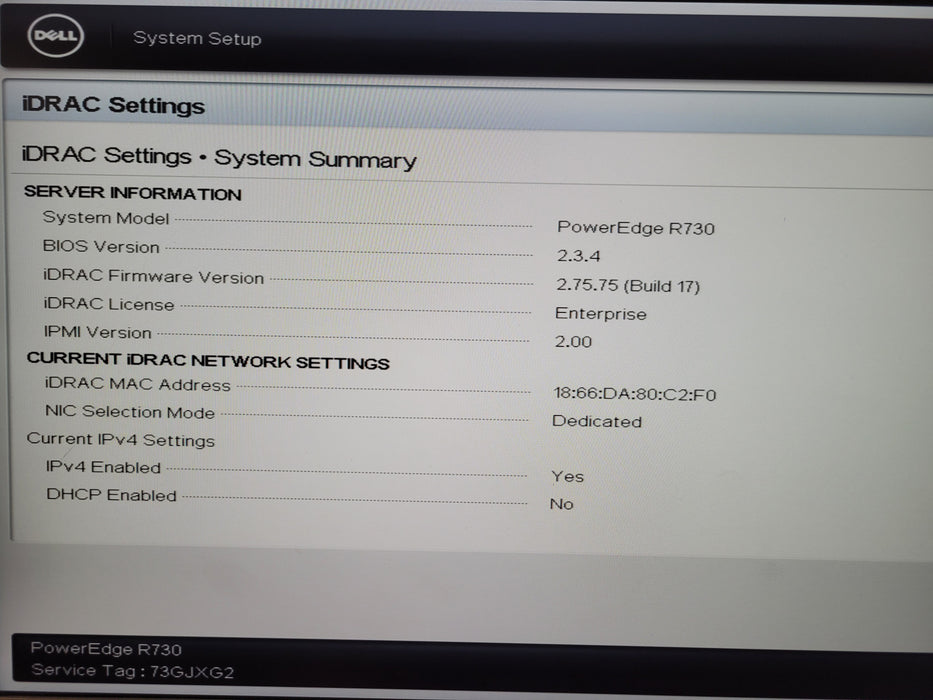
Task: Click the NIC Selection Mode label
Action: point(130,412)
